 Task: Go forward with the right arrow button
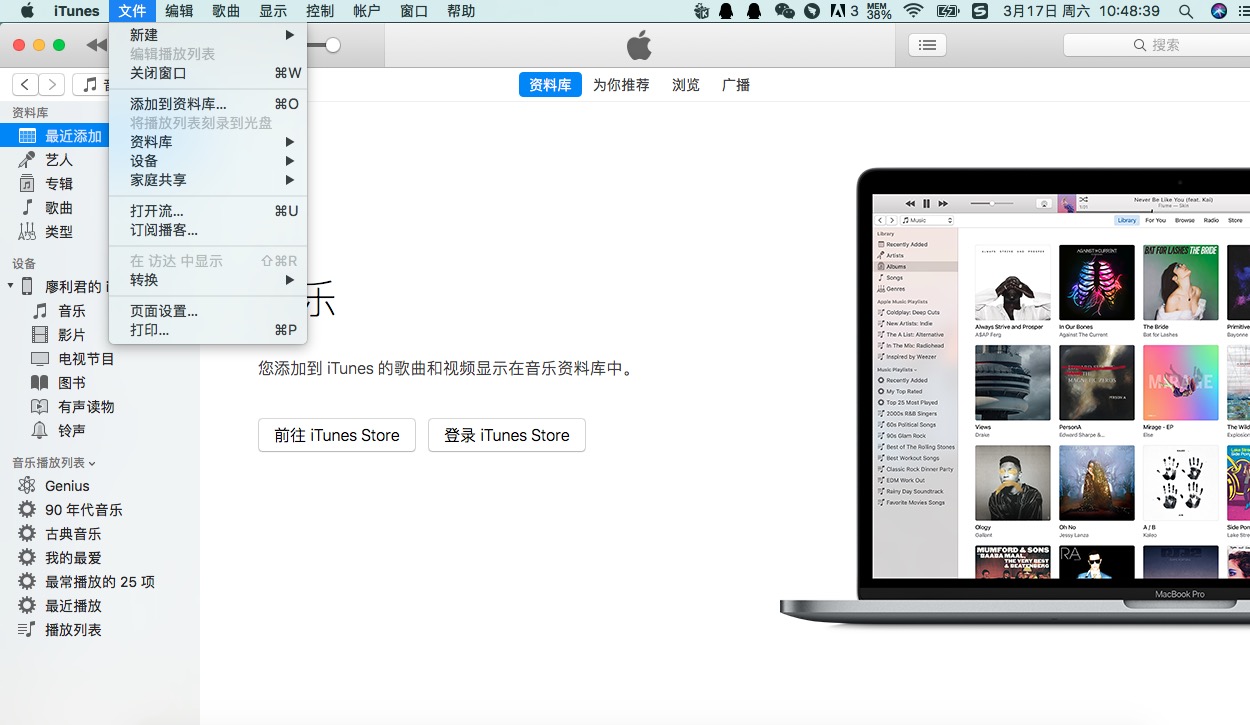[51, 85]
